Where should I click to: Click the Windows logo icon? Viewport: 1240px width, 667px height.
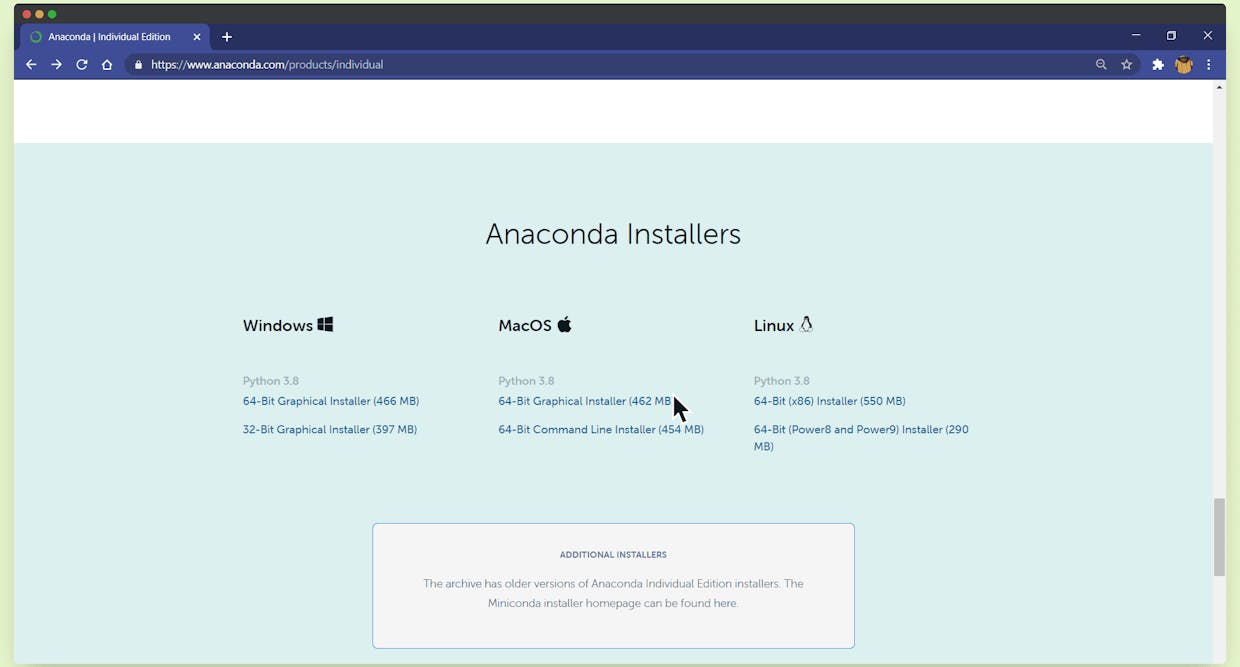(325, 324)
